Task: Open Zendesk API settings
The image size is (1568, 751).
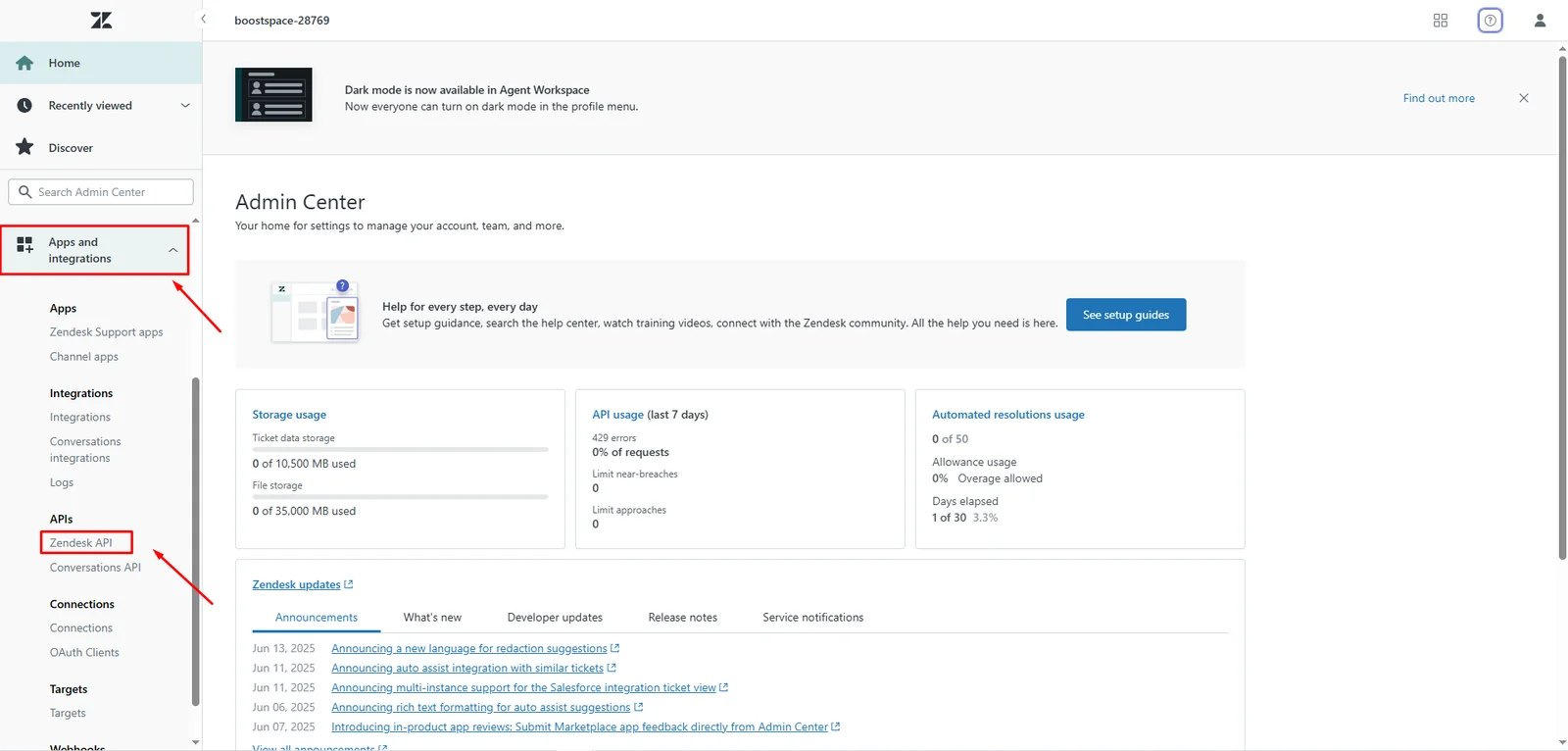Action: coord(81,543)
